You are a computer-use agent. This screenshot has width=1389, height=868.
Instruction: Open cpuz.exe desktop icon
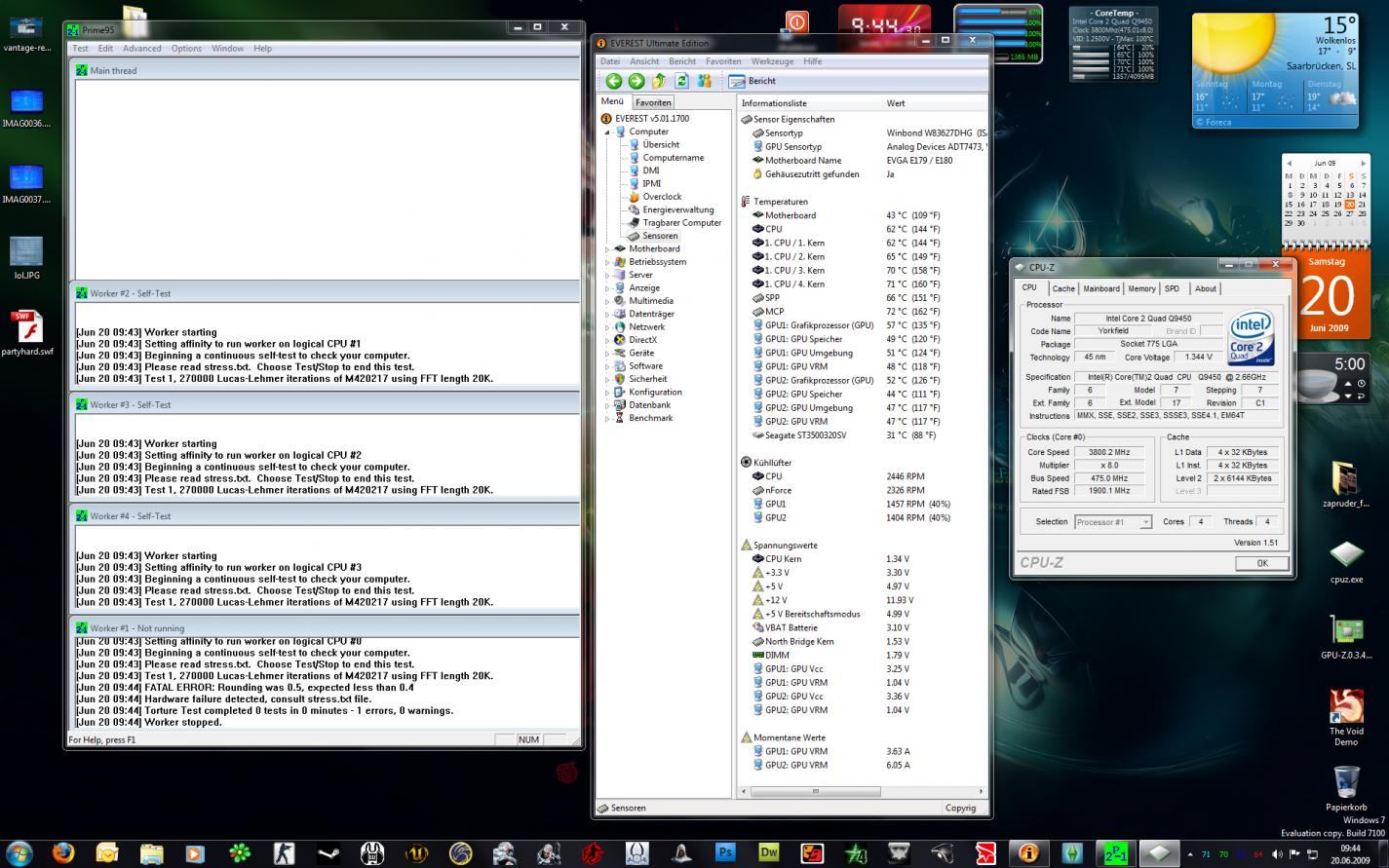click(x=1346, y=562)
